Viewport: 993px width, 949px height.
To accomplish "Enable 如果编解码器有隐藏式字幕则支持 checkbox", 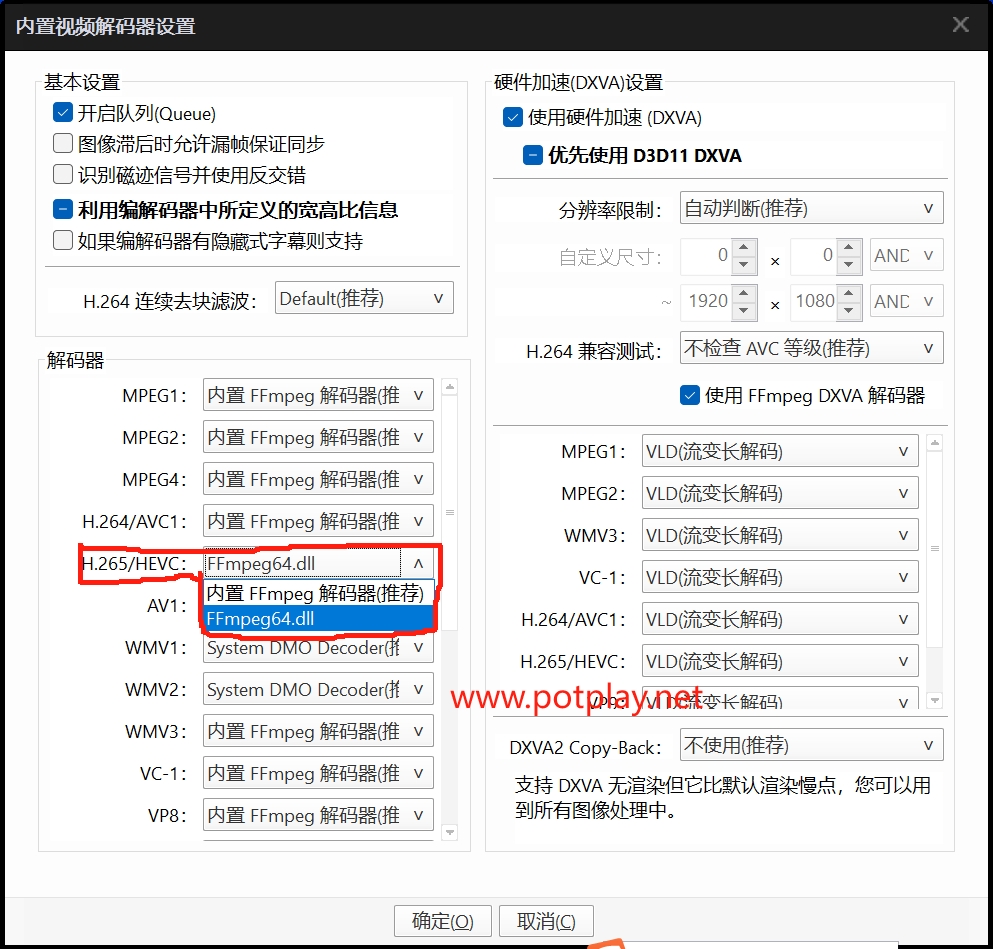I will click(63, 241).
